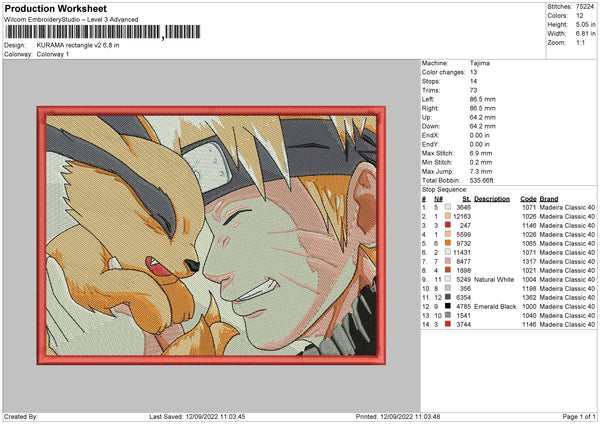Click the brown swatch beside stitch count 1898

(x=448, y=270)
